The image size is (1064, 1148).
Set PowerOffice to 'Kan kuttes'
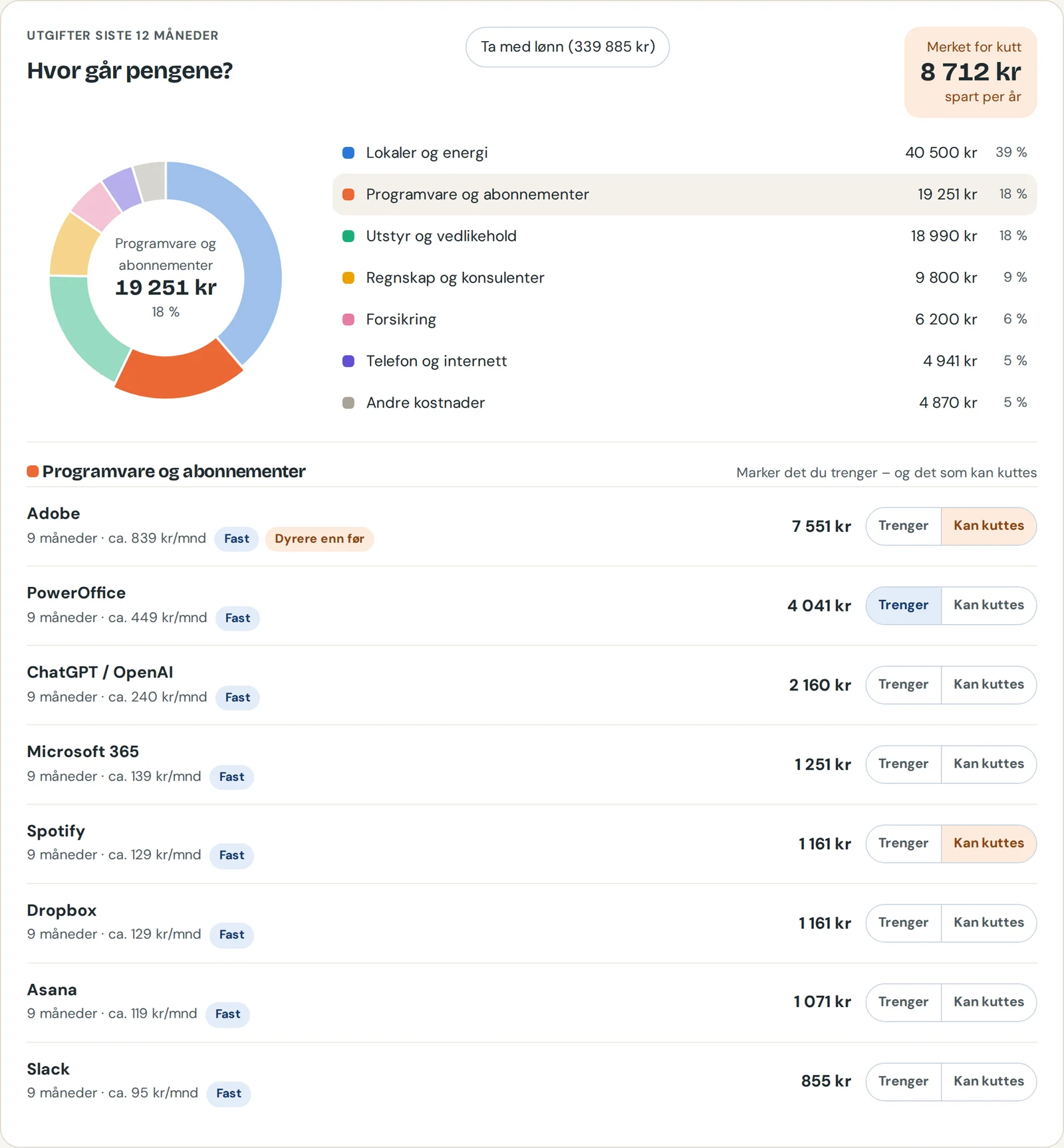988,606
